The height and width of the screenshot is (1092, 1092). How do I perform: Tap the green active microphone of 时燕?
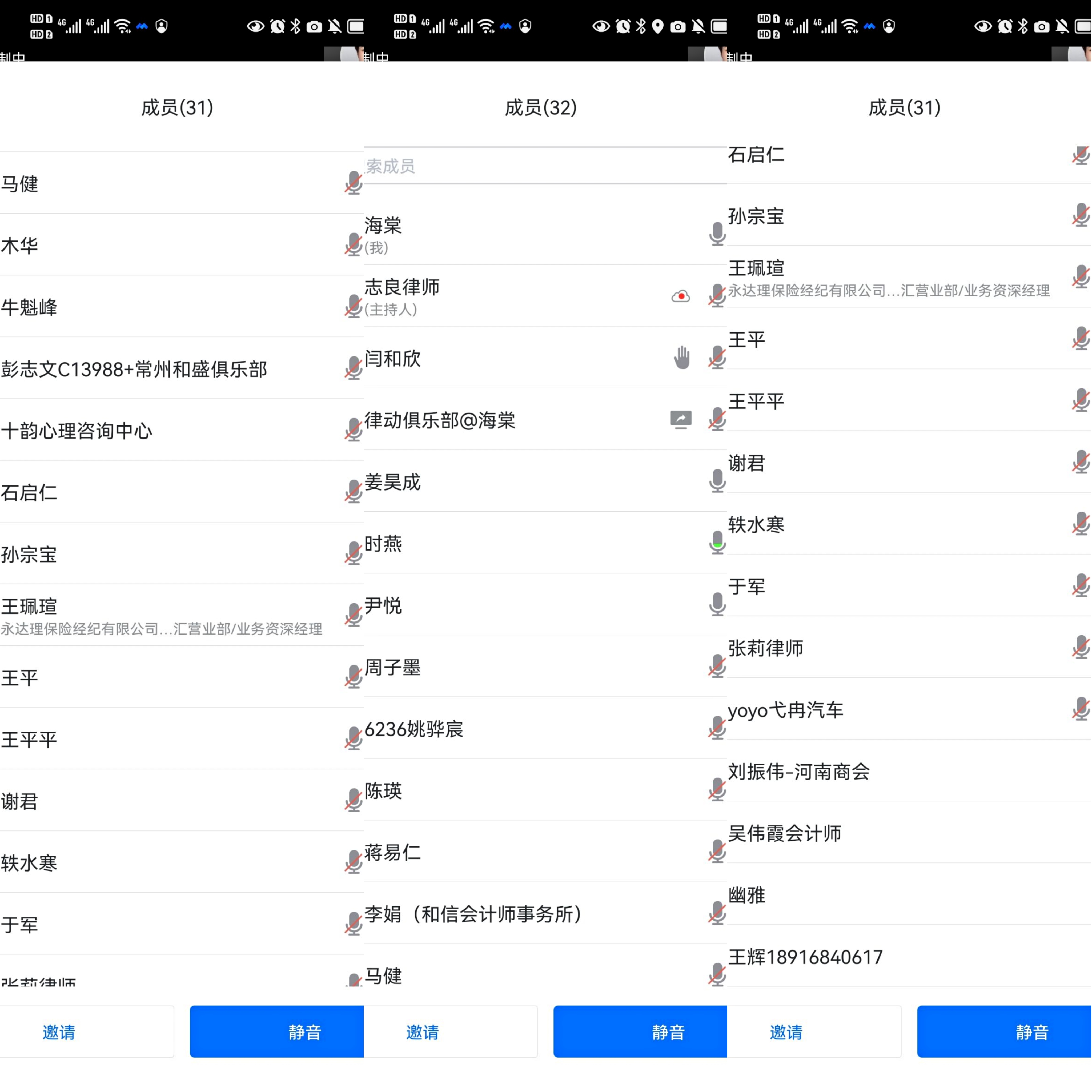717,543
